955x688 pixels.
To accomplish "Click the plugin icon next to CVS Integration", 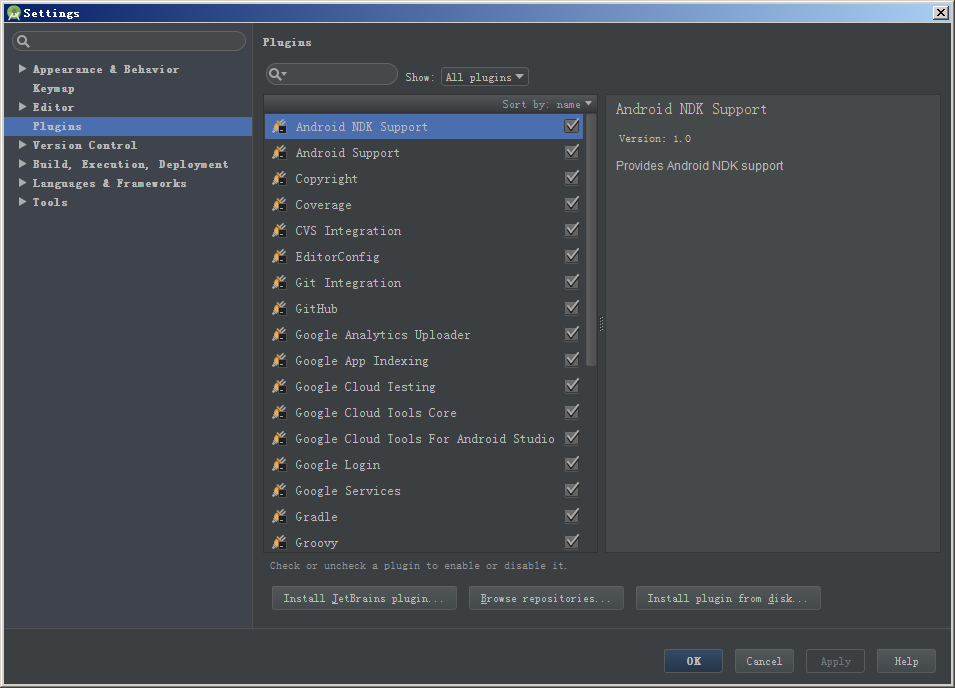I will point(280,231).
